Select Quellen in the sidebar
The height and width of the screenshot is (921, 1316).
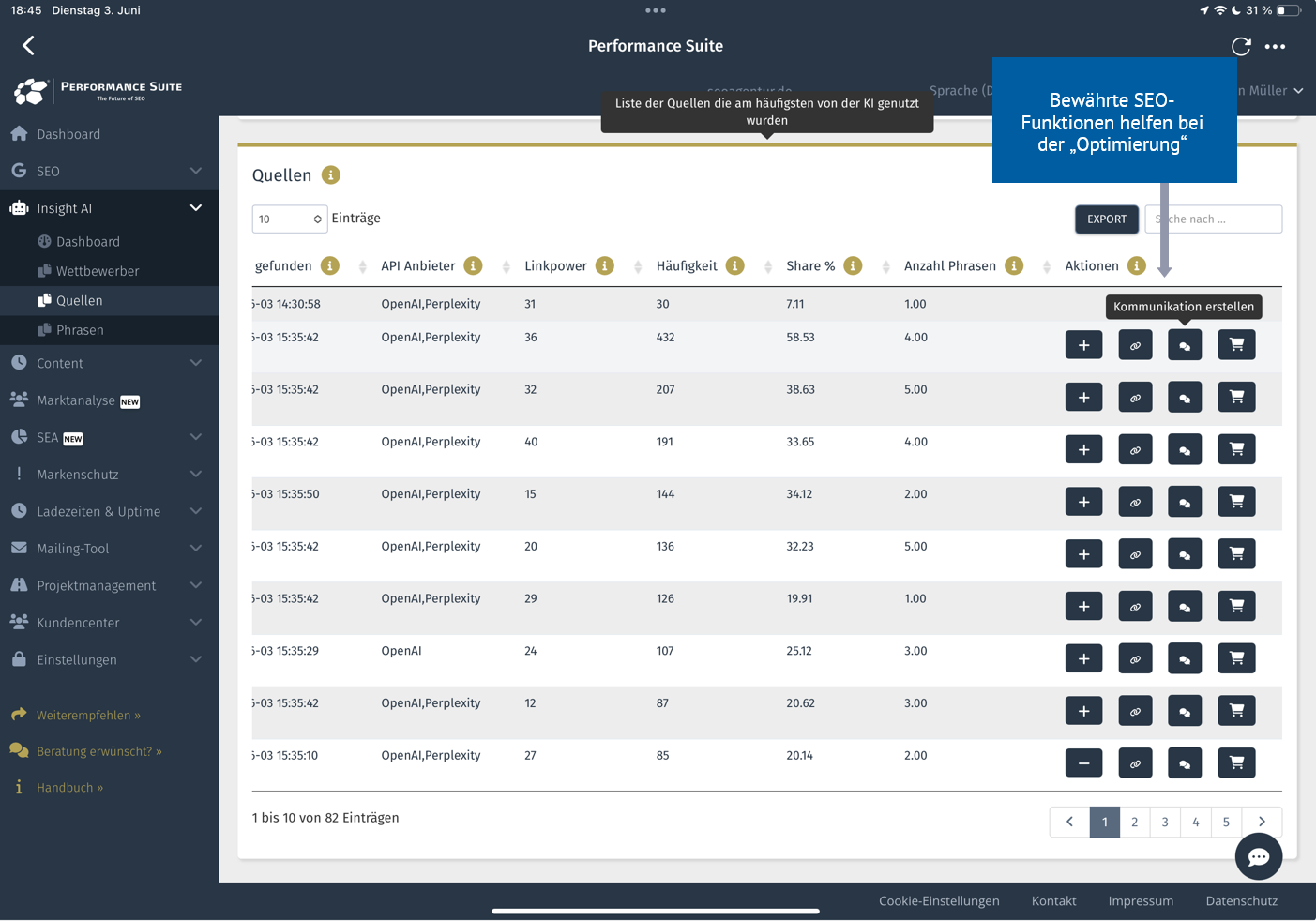click(x=109, y=300)
